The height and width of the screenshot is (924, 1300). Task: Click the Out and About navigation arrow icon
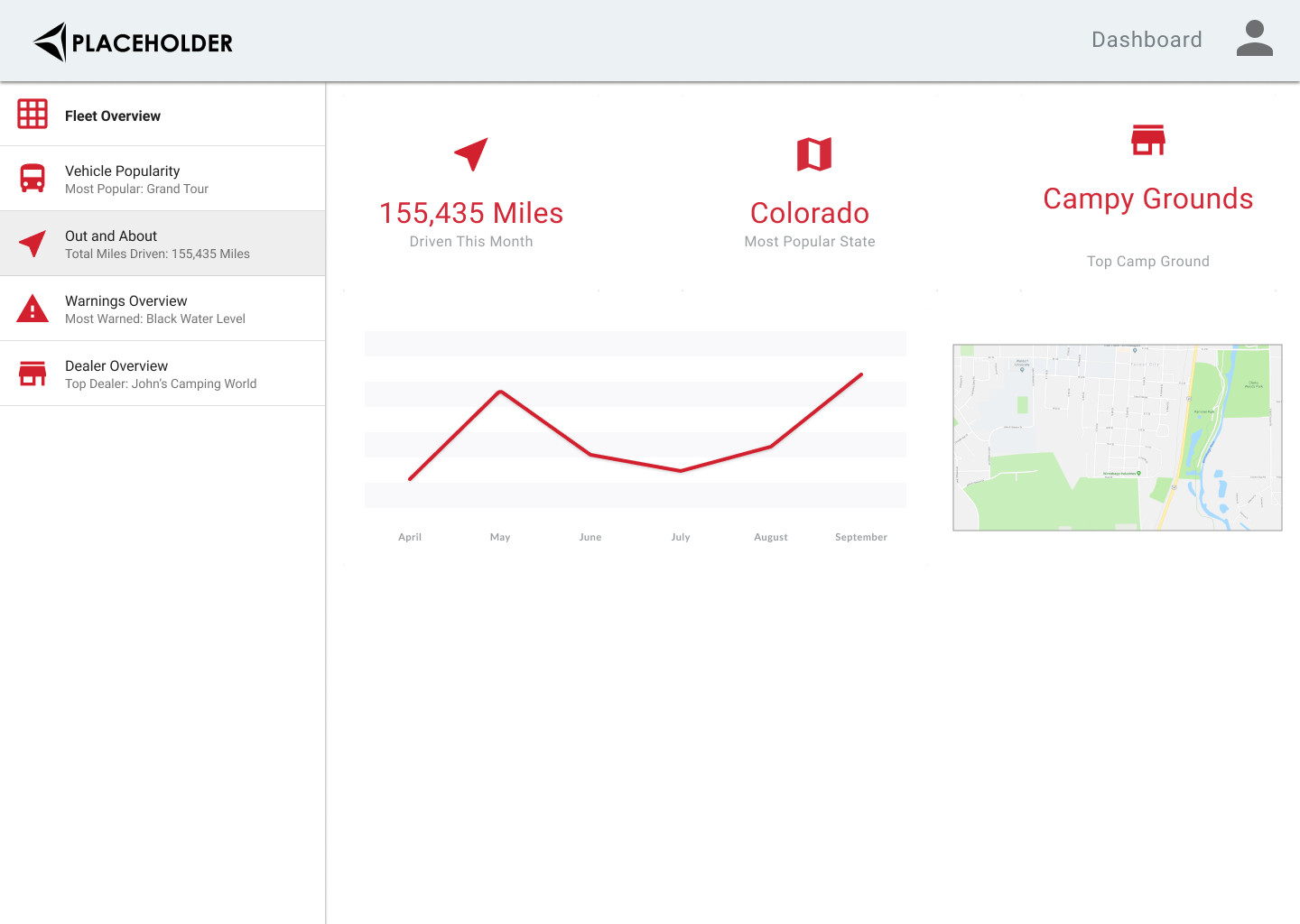32,243
